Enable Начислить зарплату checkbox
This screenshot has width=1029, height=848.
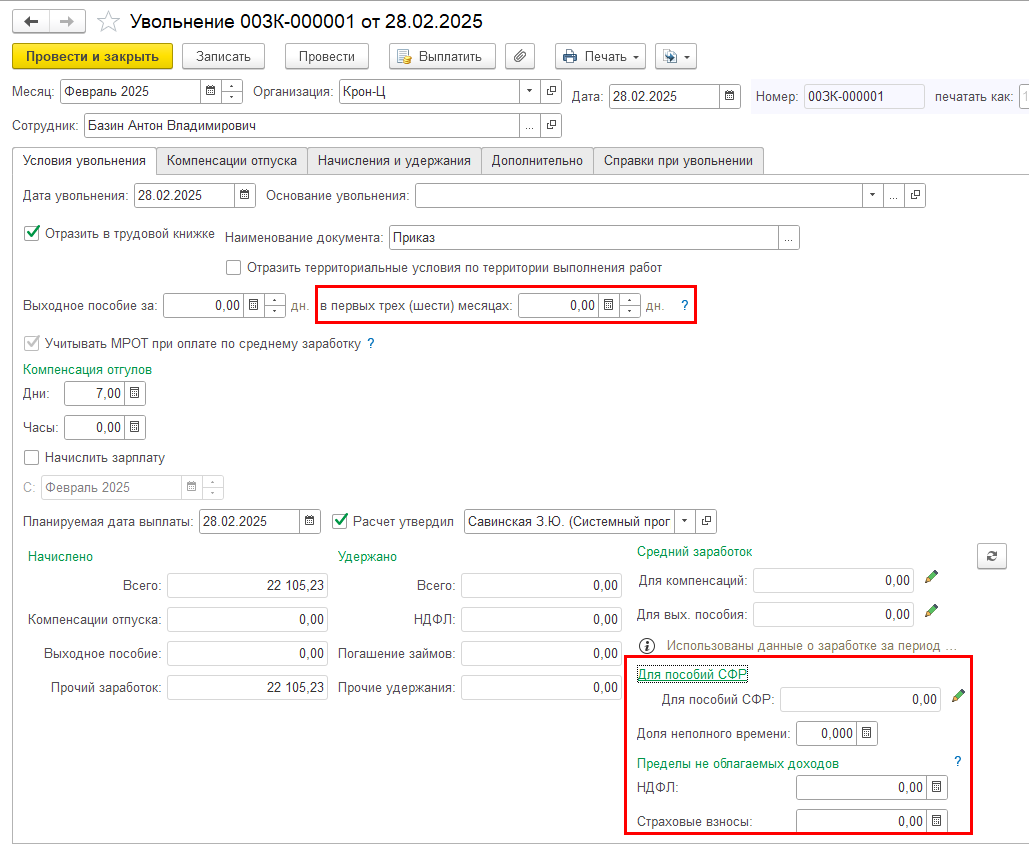(32, 458)
